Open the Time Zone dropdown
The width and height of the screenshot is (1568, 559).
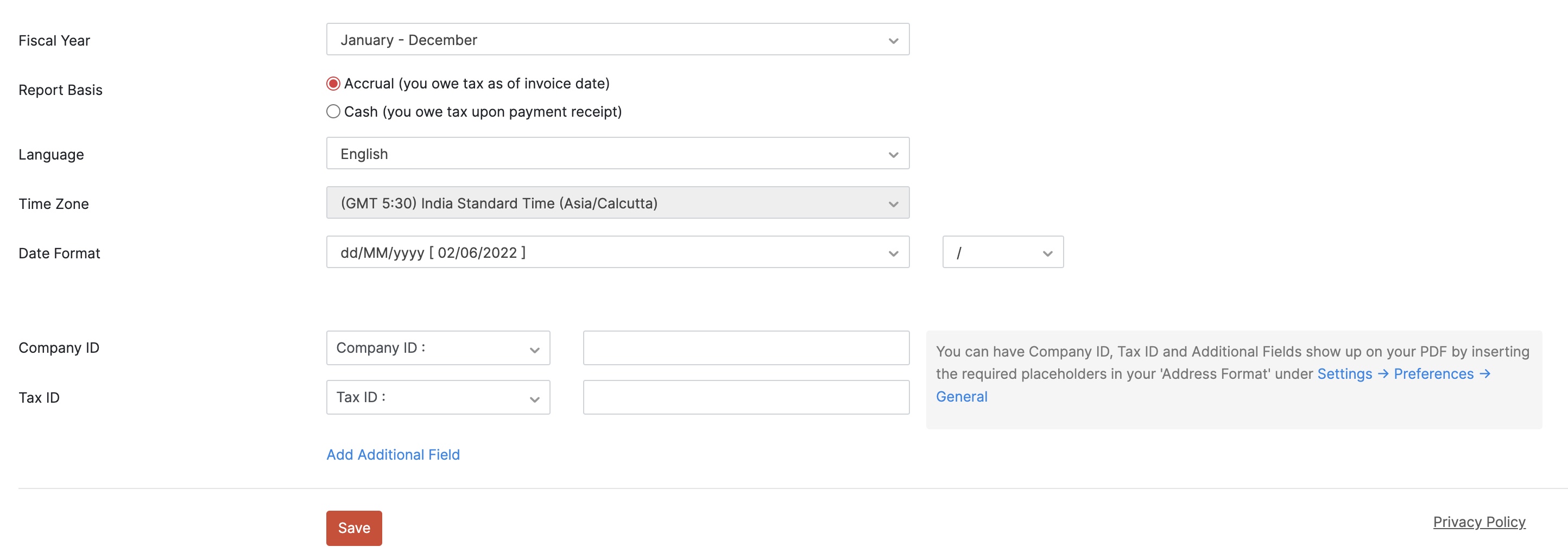(617, 202)
